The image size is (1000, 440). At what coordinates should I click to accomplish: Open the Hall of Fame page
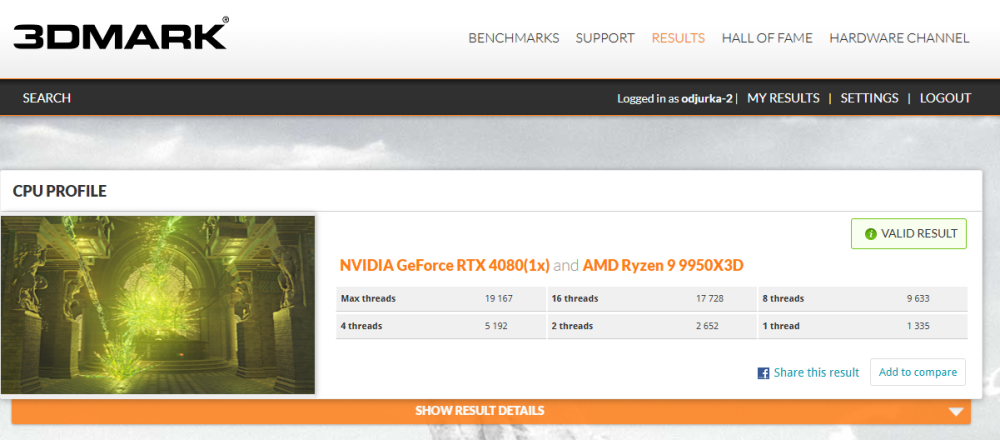[767, 38]
